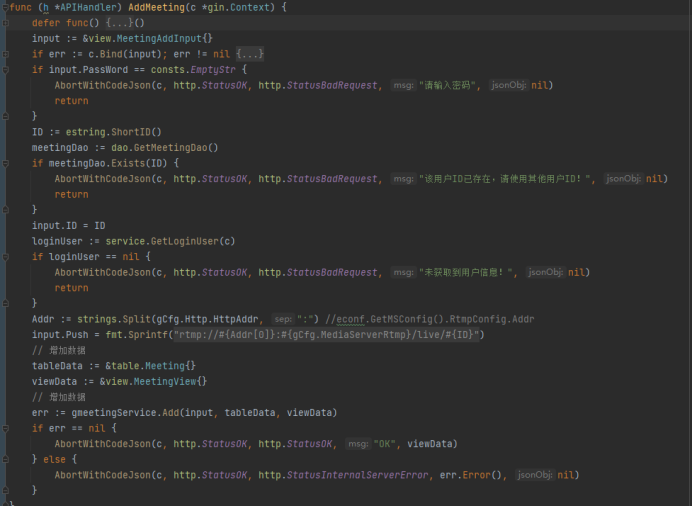Click estring.ShortID() call

pyautogui.click(x=113, y=132)
